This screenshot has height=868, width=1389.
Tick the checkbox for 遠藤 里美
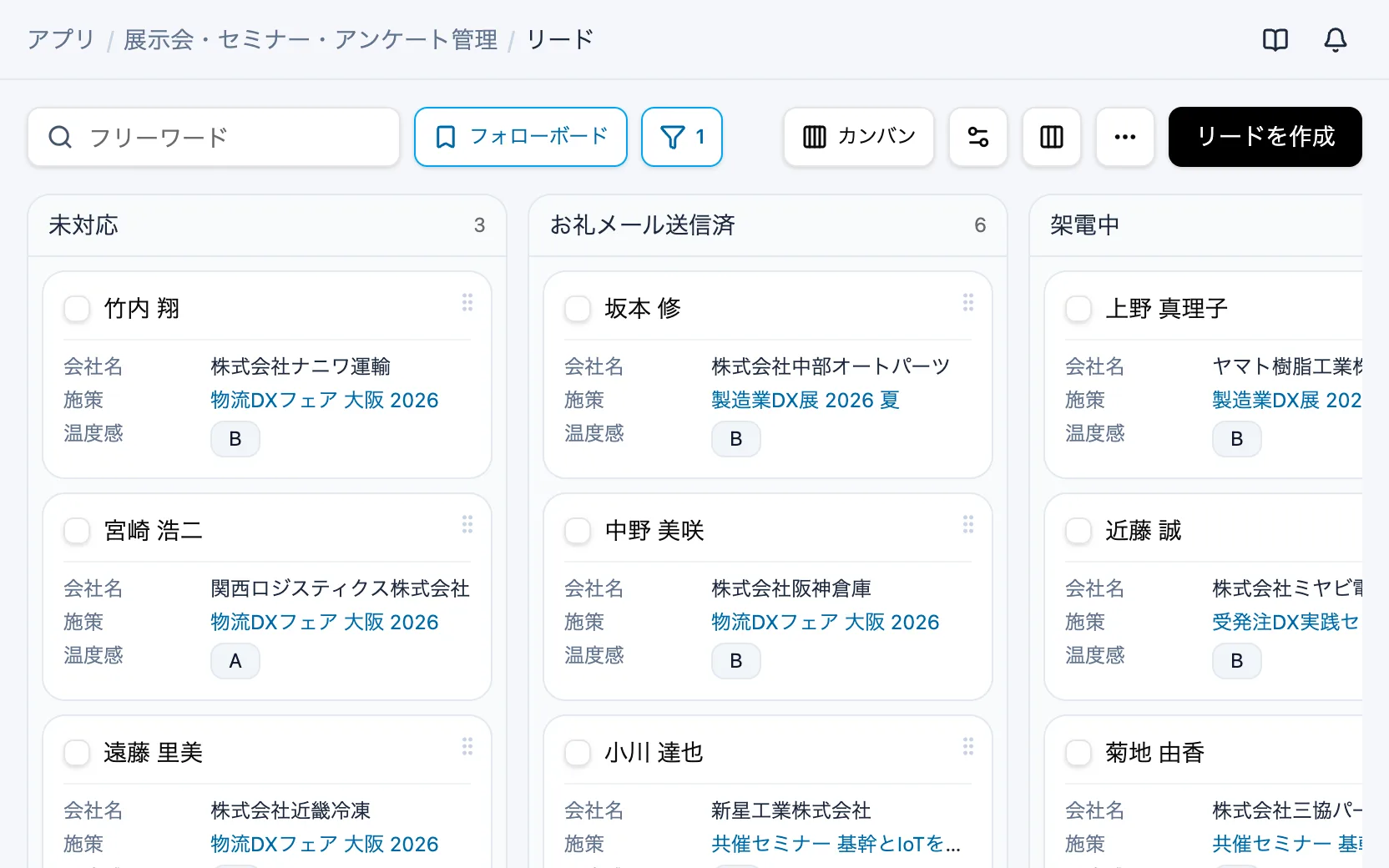pyautogui.click(x=77, y=753)
